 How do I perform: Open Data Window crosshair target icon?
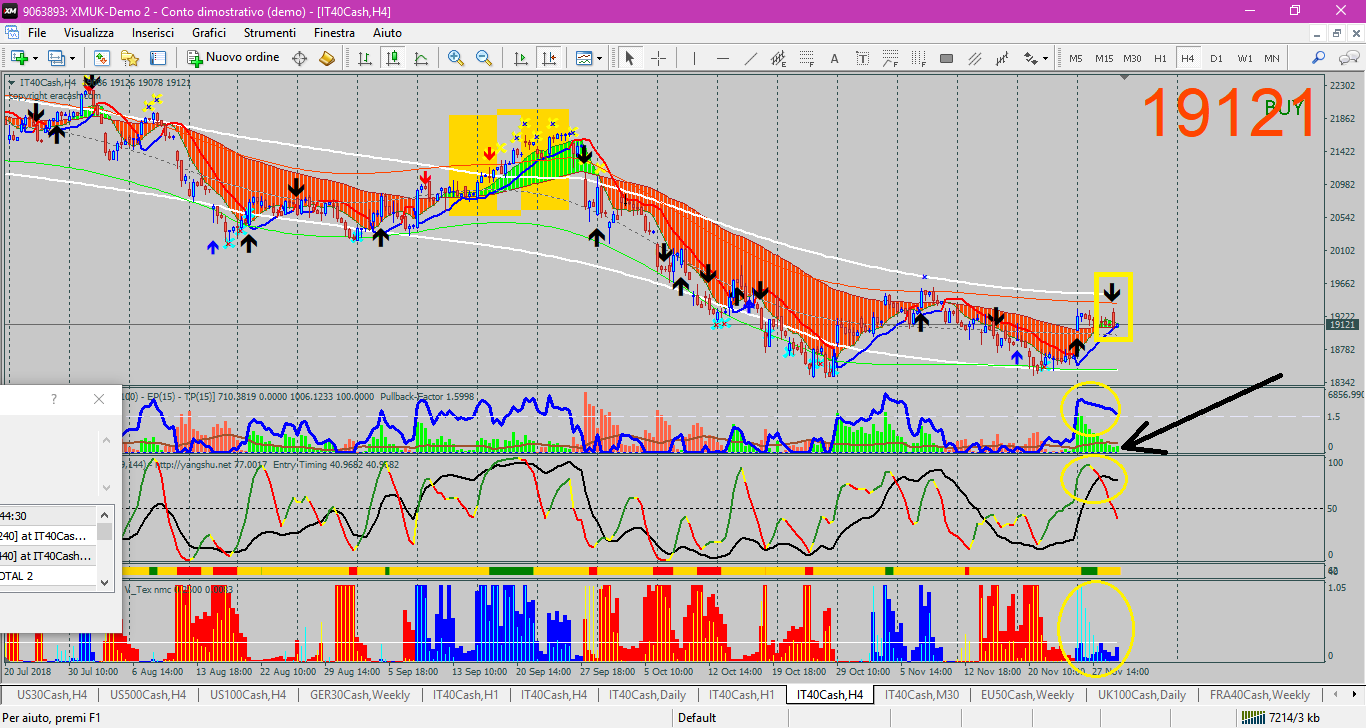(299, 58)
